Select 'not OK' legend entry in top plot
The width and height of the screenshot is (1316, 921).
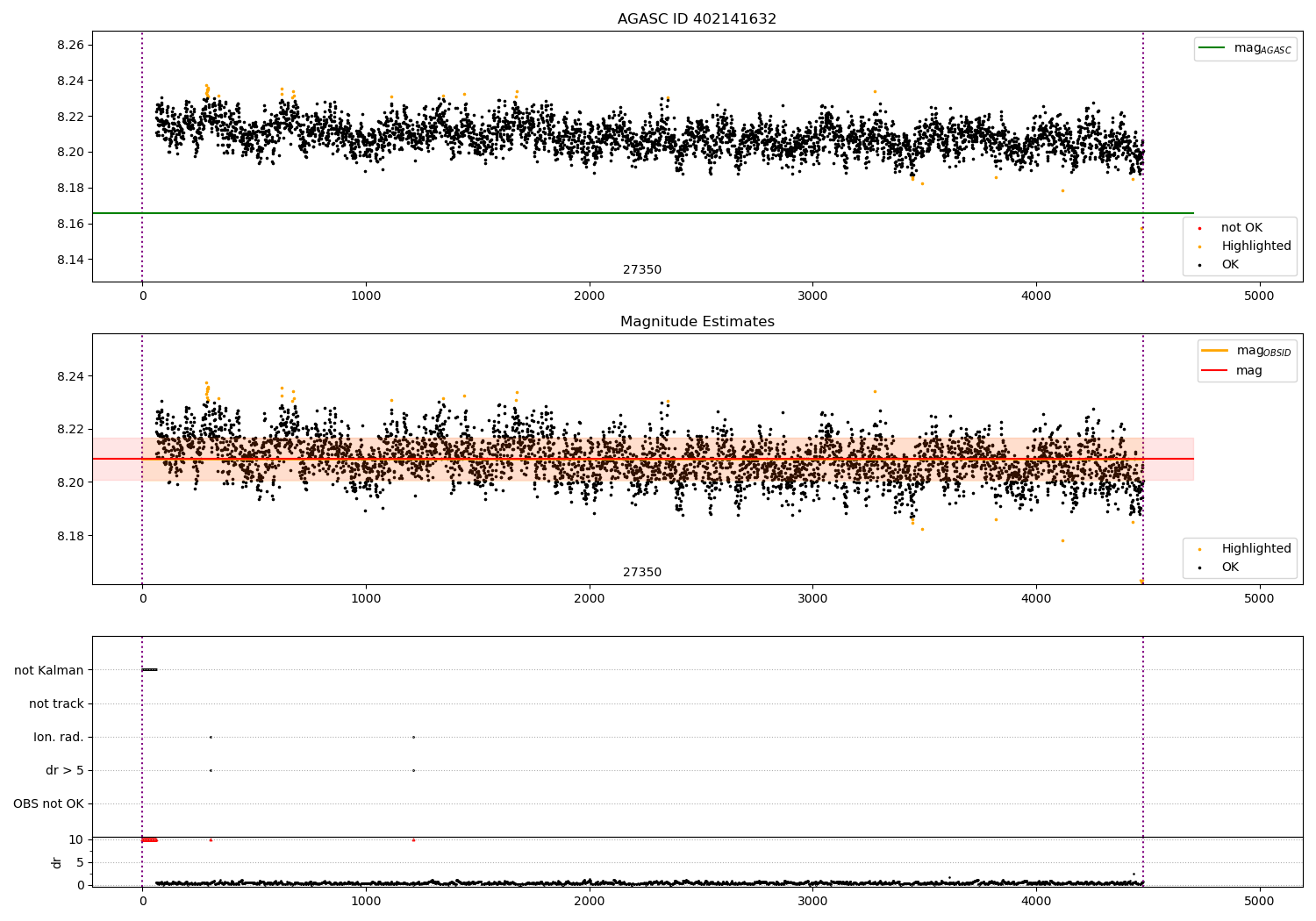point(1241,228)
